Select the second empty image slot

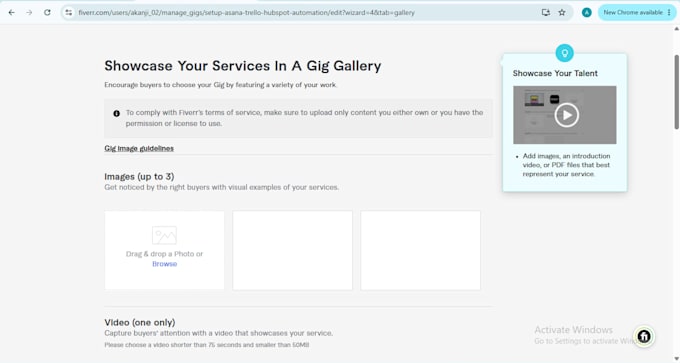(292, 250)
